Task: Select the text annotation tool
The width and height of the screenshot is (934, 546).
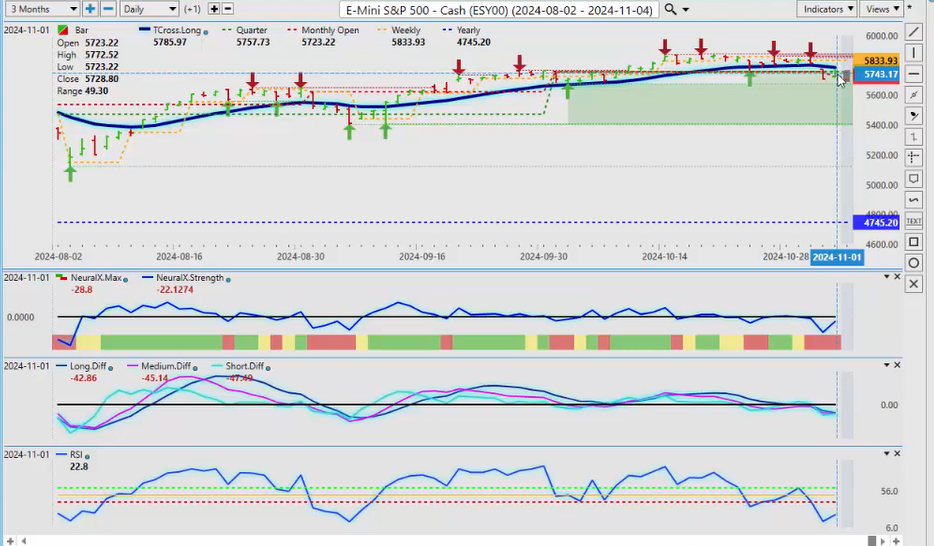Action: (x=913, y=220)
